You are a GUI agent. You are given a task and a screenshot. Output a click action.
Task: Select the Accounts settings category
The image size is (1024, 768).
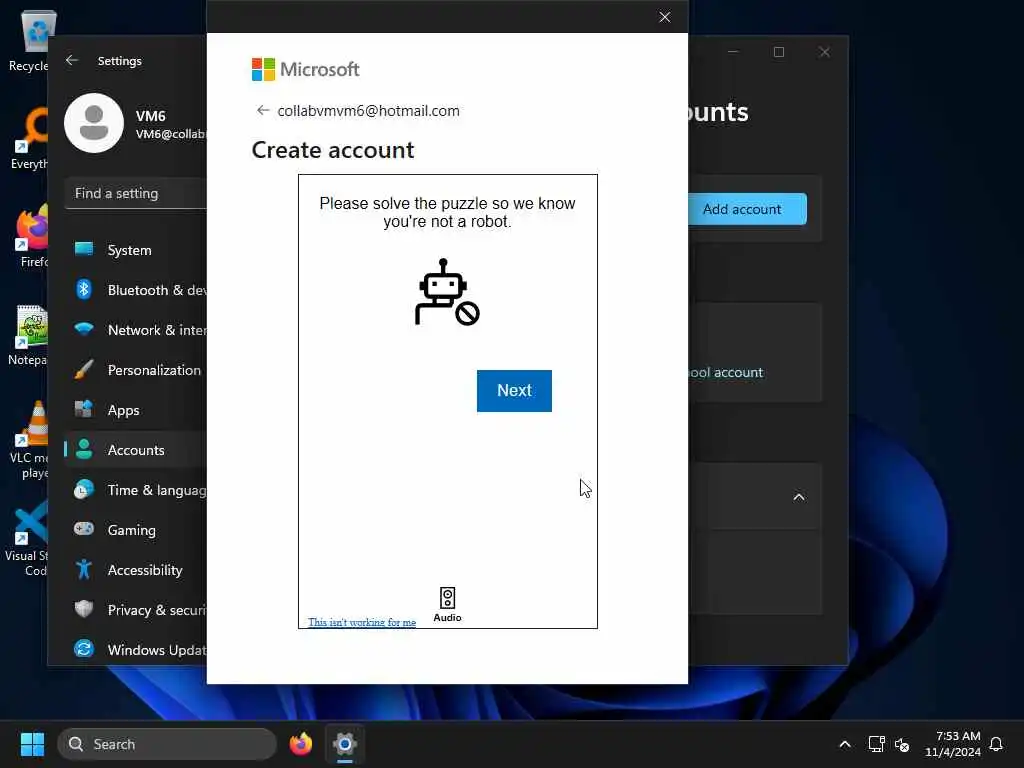135,450
